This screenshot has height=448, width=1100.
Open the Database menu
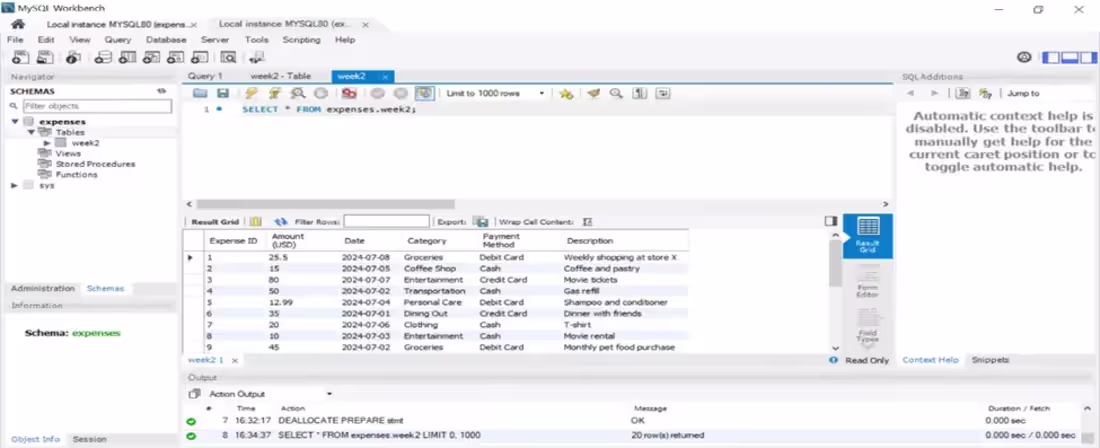166,40
